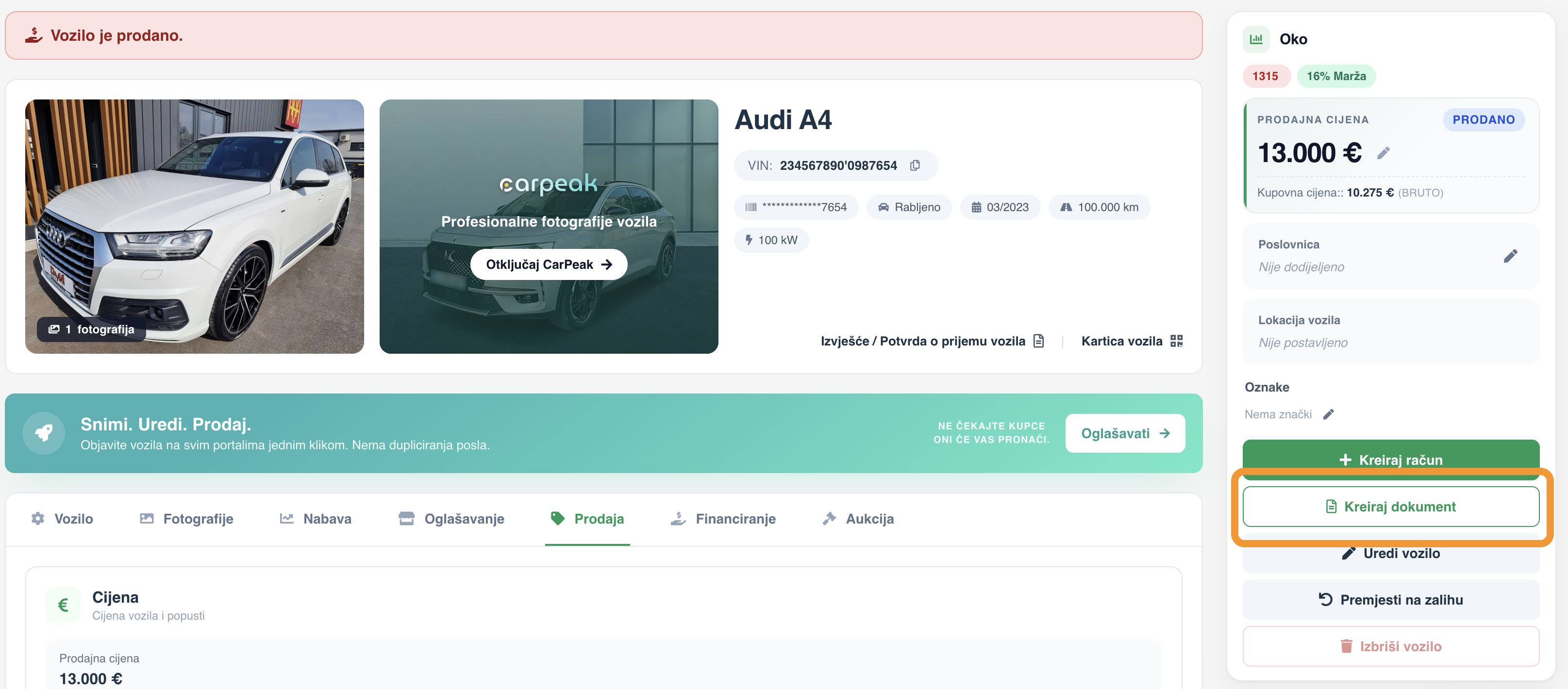Edit Oznake tags using the pencil icon
1568x689 pixels.
(1328, 414)
